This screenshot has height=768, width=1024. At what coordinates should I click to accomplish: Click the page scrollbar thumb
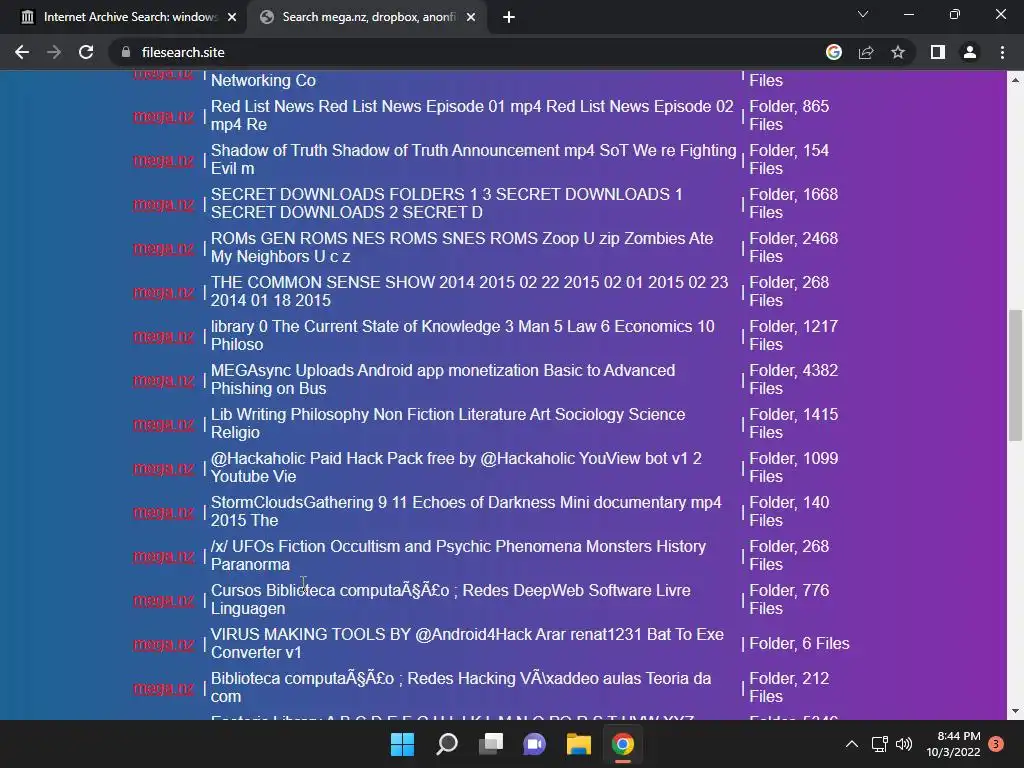[x=1015, y=376]
